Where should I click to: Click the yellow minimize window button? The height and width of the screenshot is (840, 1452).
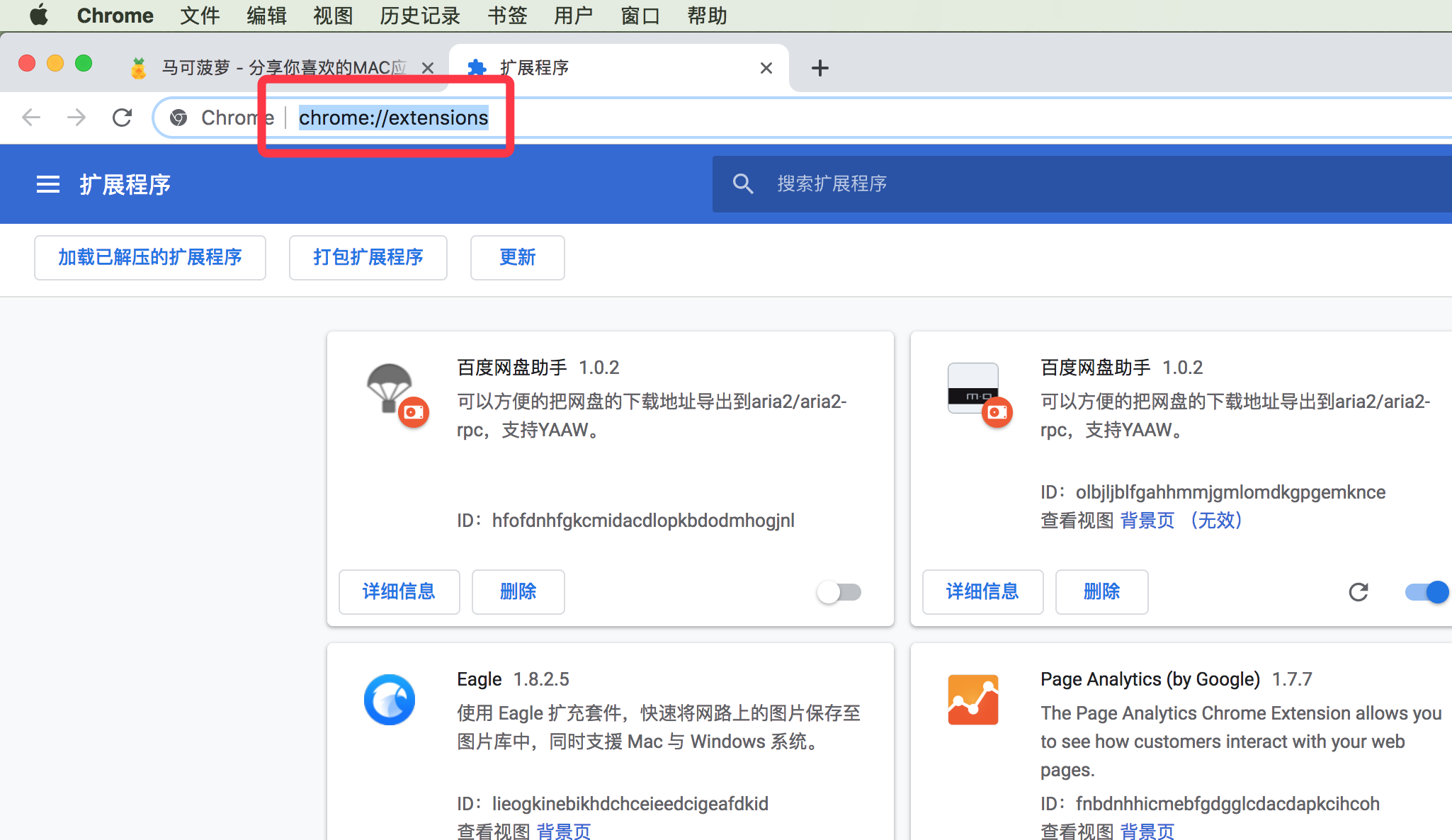point(55,63)
